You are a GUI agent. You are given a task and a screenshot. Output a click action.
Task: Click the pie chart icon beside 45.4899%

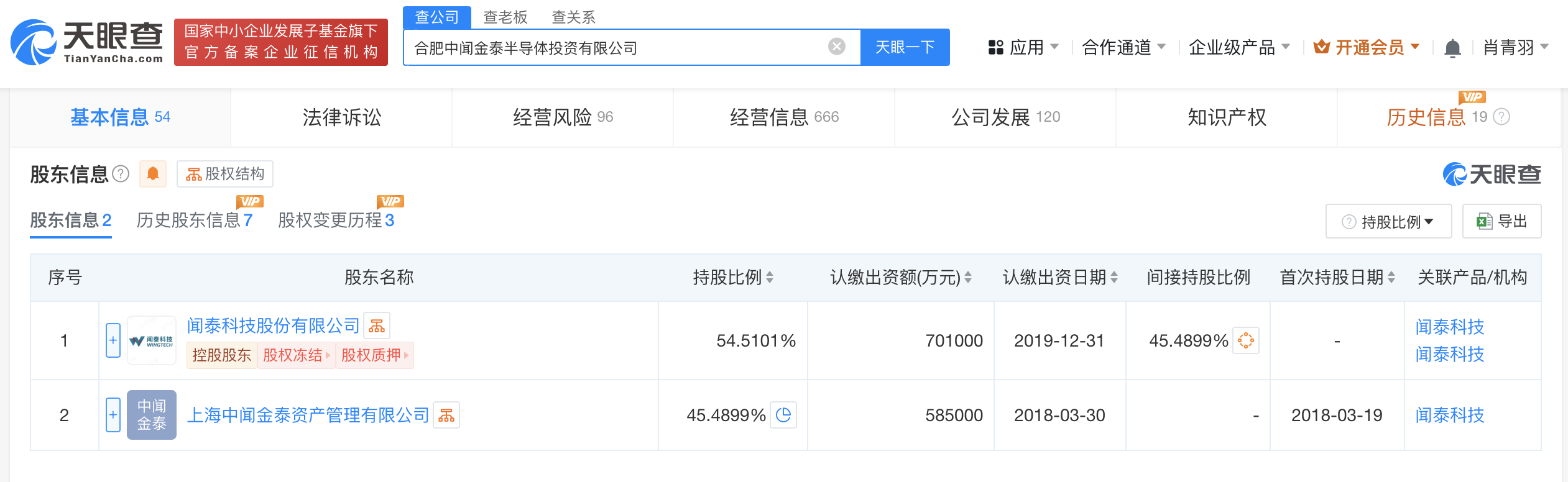783,415
